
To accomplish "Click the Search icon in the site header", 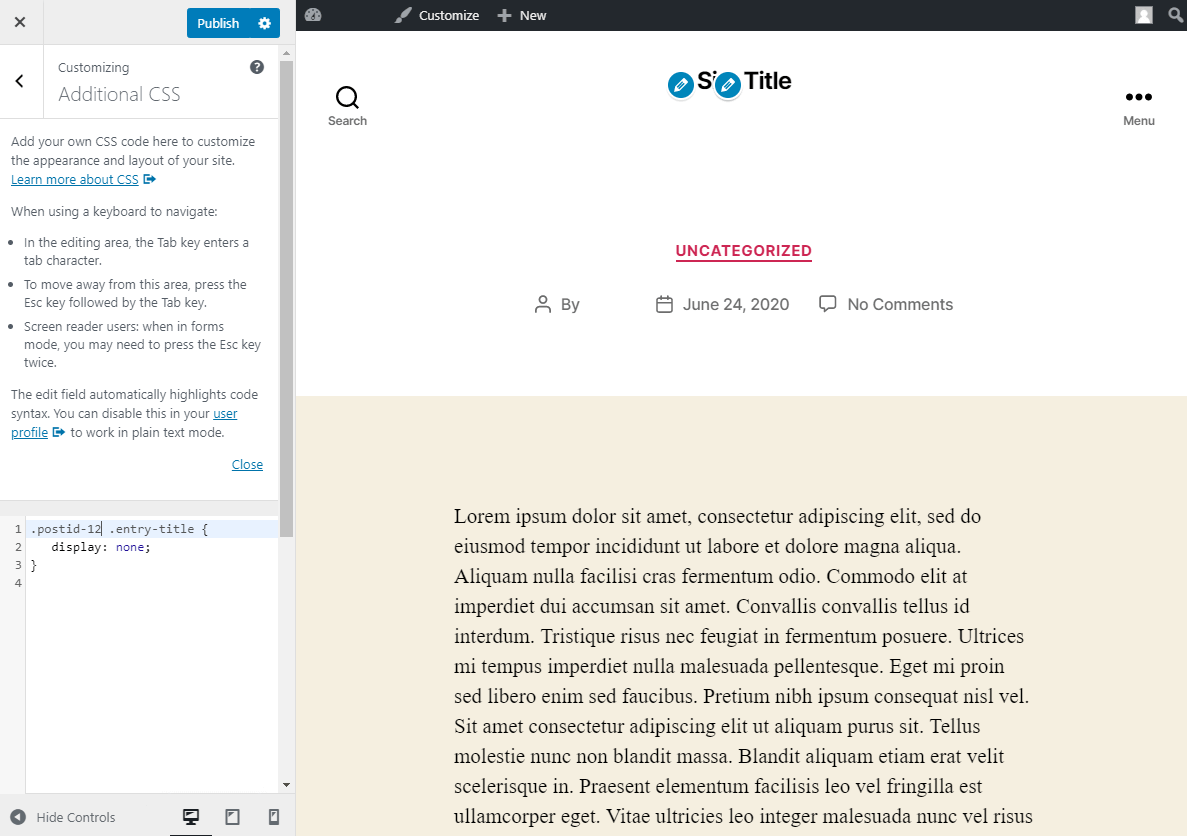I will pyautogui.click(x=347, y=97).
